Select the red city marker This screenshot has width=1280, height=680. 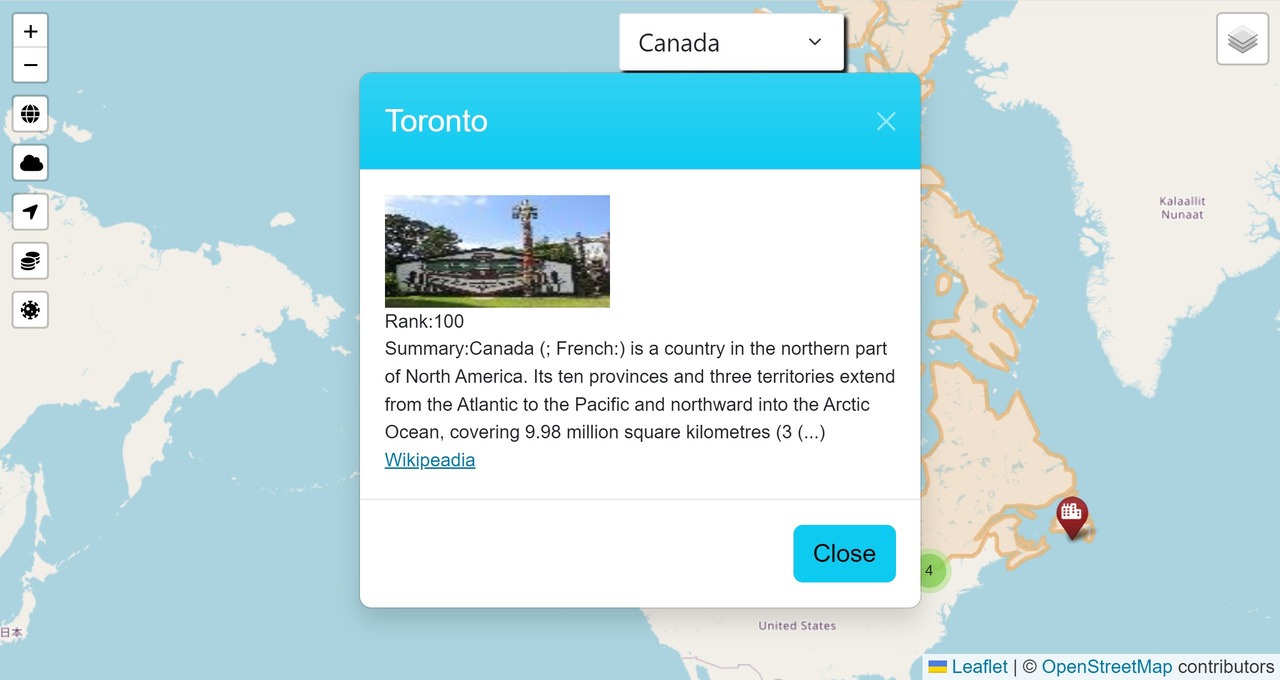tap(1072, 516)
